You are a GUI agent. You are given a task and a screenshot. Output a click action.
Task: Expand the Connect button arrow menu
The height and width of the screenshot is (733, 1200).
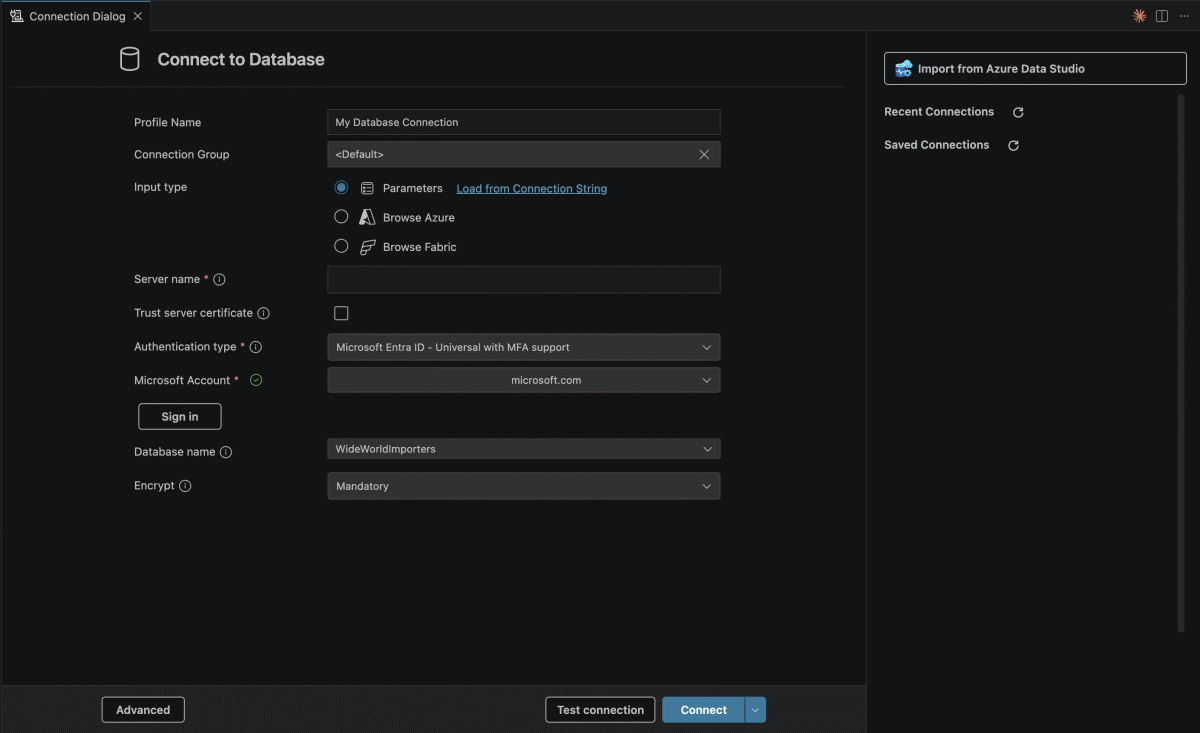click(756, 710)
